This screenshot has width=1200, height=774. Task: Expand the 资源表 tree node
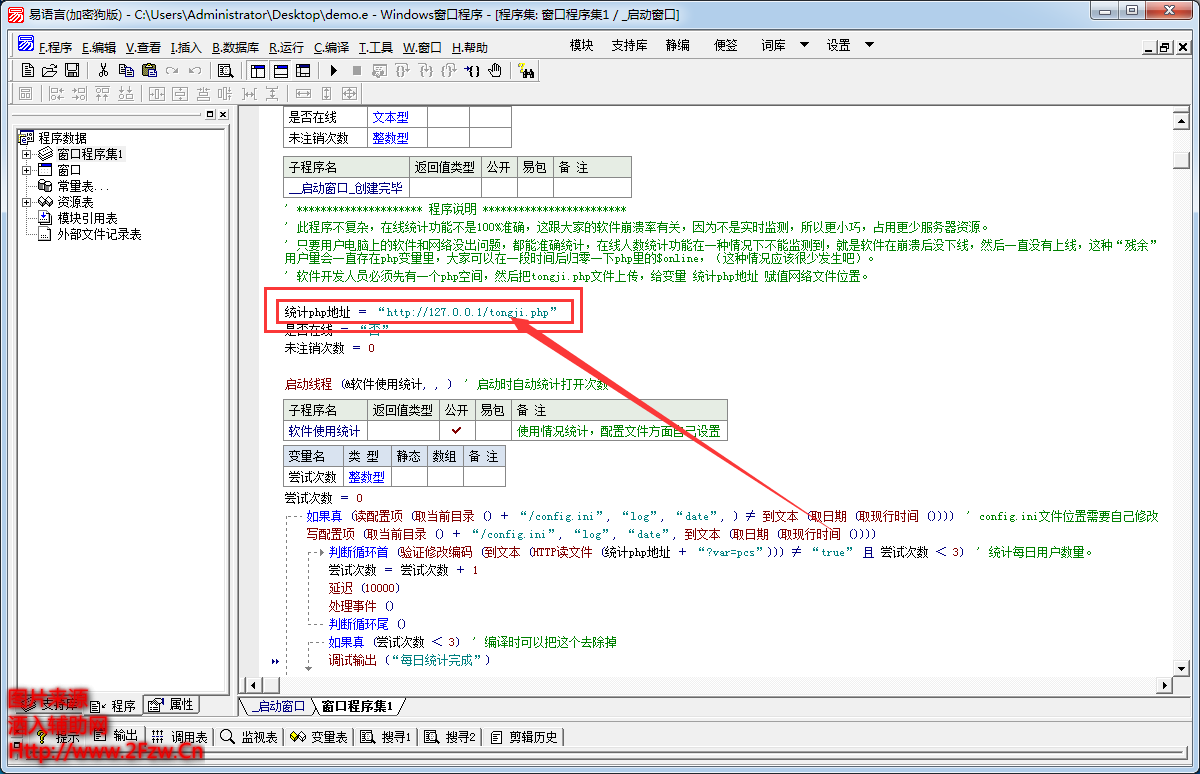[25, 200]
